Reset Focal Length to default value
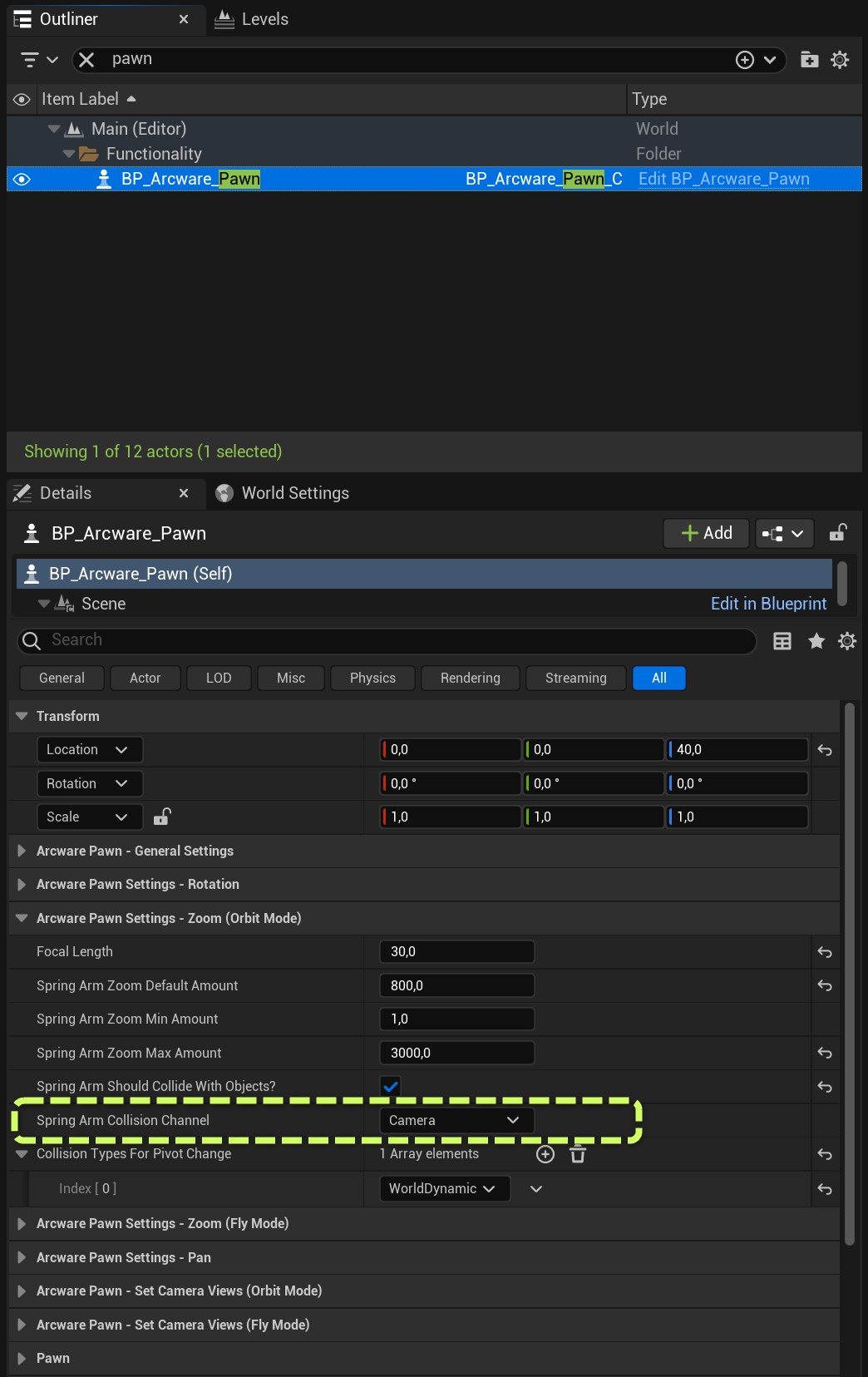This screenshot has height=1377, width=868. point(825,952)
